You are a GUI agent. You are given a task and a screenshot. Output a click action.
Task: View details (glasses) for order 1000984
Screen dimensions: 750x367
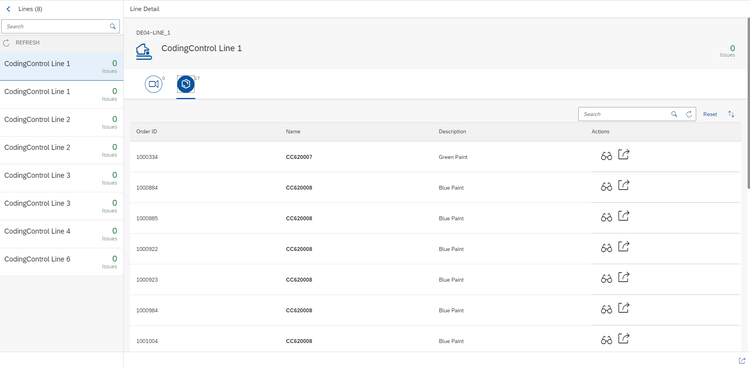pyautogui.click(x=607, y=309)
